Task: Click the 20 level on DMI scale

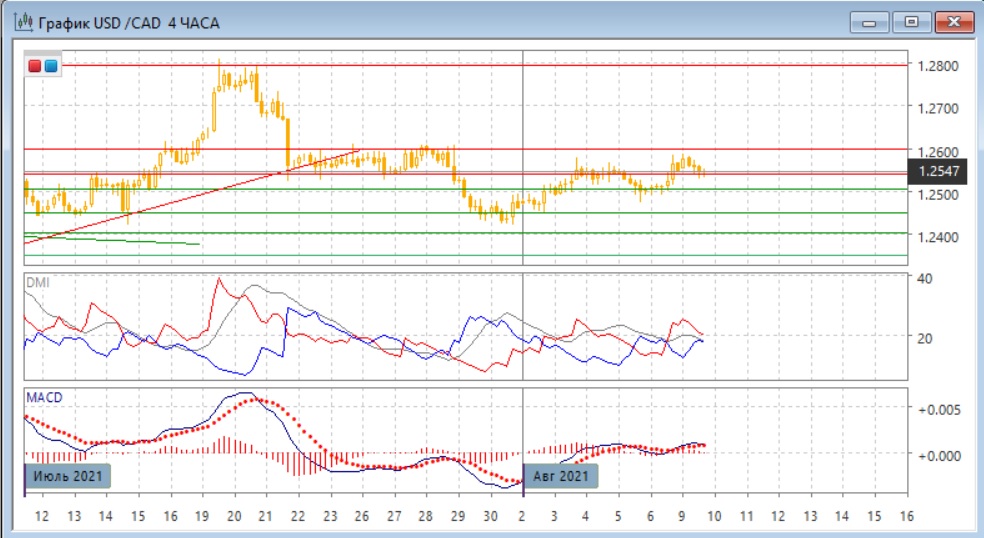Action: pos(925,338)
